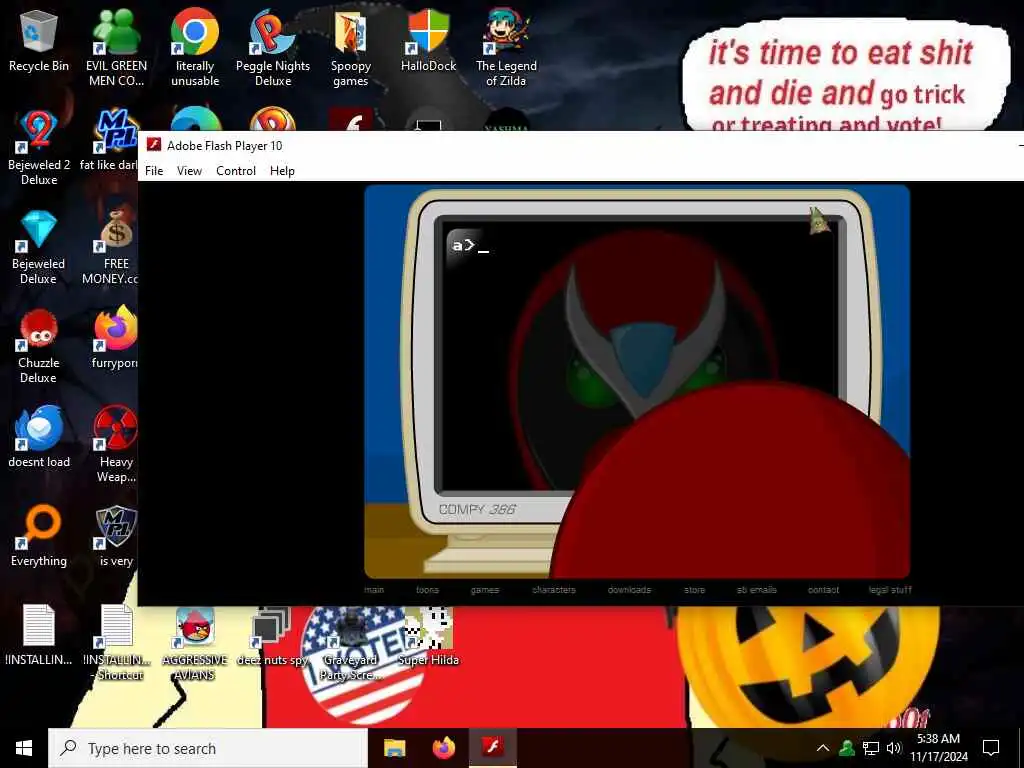Open The Legend of Zilda shortcut

pos(506,47)
